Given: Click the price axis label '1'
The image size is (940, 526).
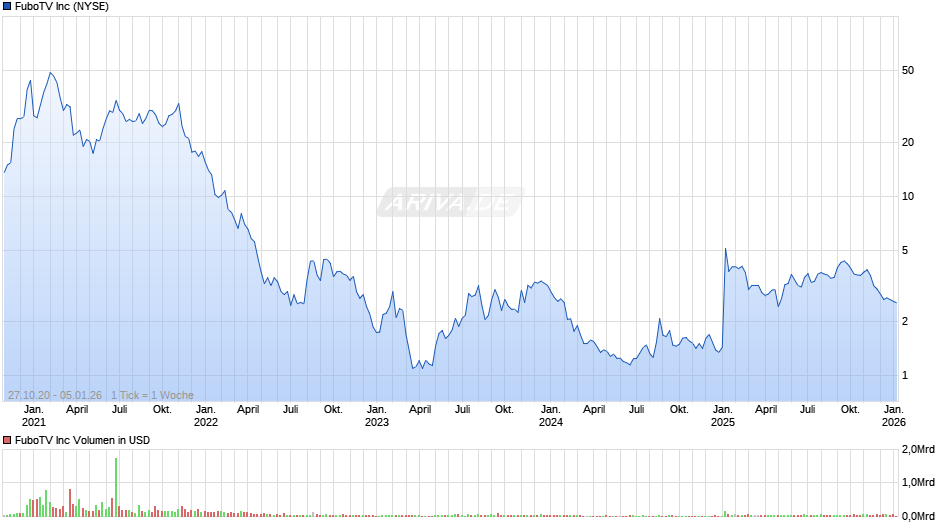Looking at the screenshot, I should pos(905,375).
